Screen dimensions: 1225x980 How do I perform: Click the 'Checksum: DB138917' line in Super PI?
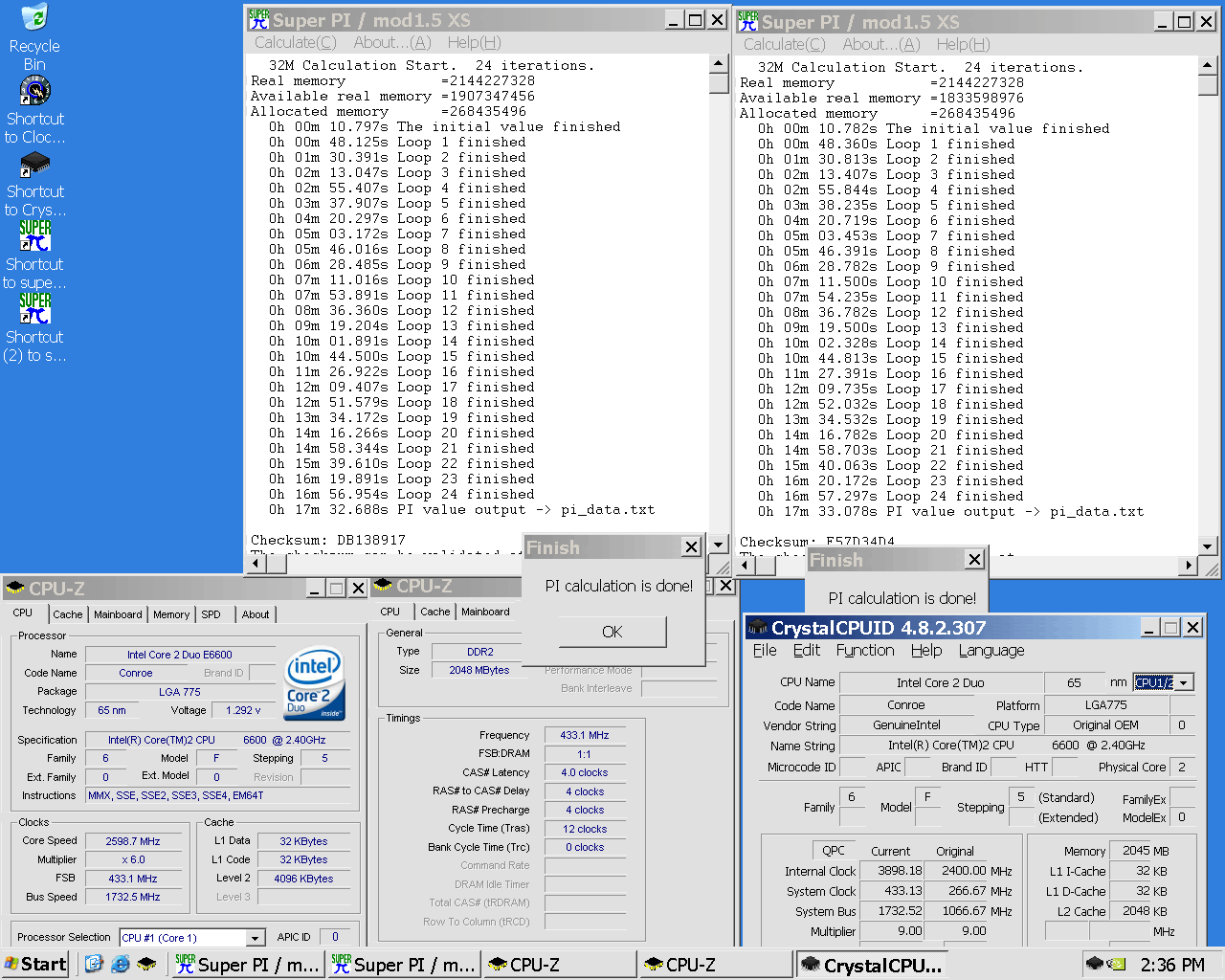[328, 540]
